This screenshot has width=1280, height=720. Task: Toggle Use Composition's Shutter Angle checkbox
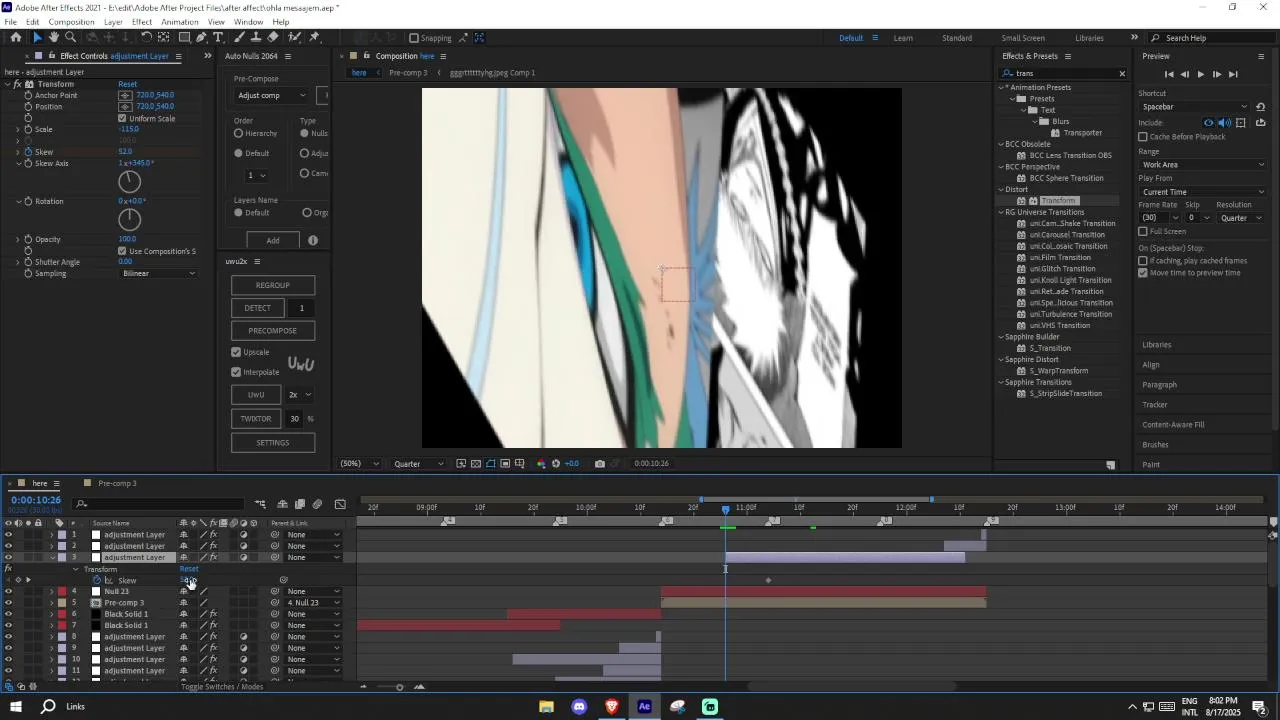[122, 251]
